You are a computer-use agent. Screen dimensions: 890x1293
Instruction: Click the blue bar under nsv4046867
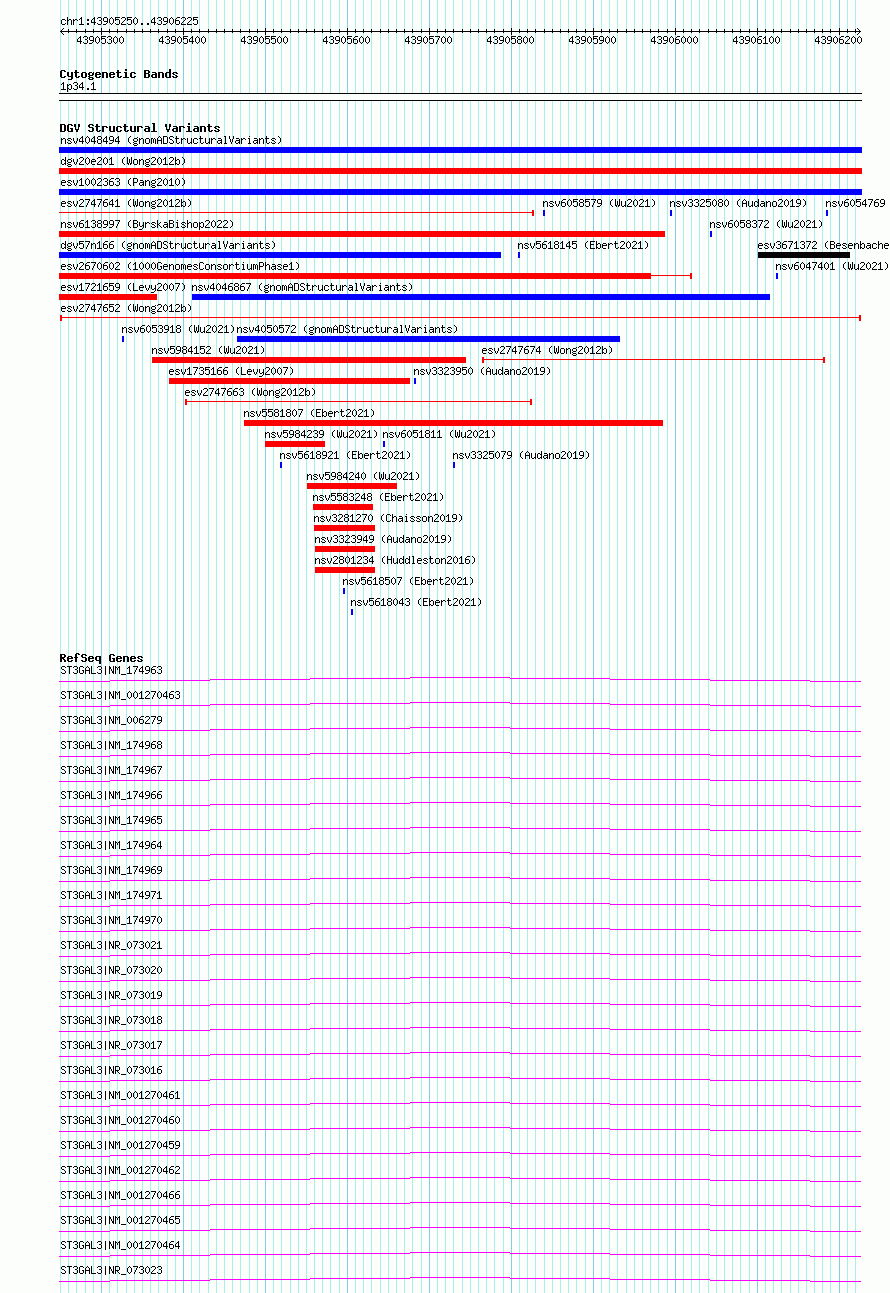(481, 297)
